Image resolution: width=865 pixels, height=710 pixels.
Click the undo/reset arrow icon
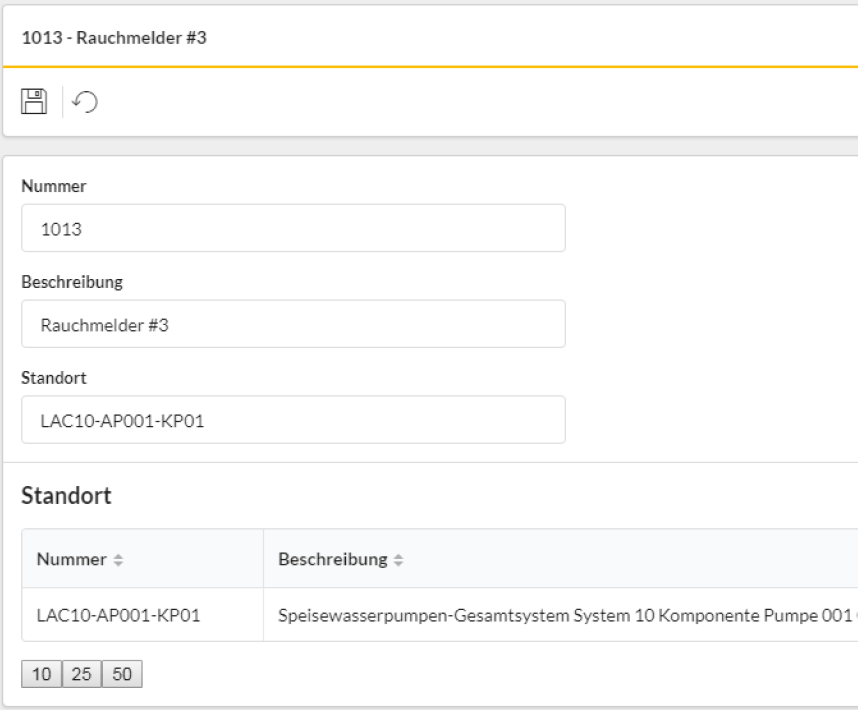tap(87, 101)
